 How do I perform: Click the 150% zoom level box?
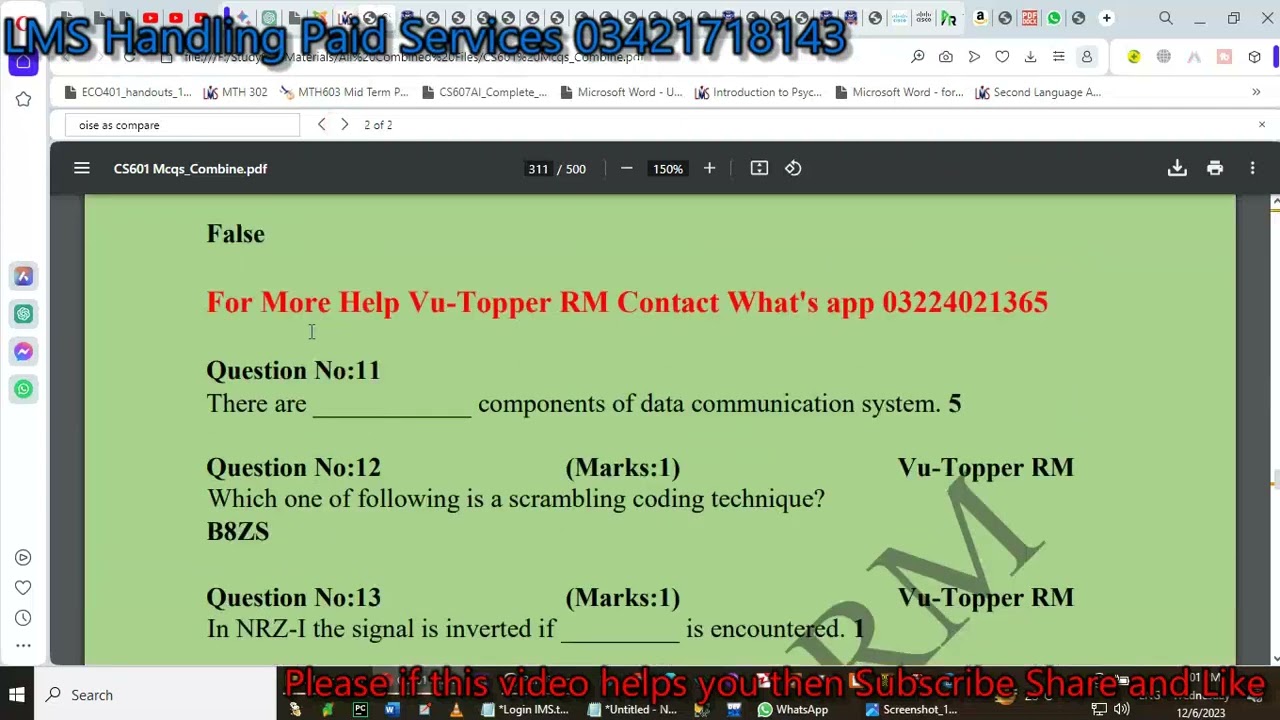pyautogui.click(x=667, y=169)
